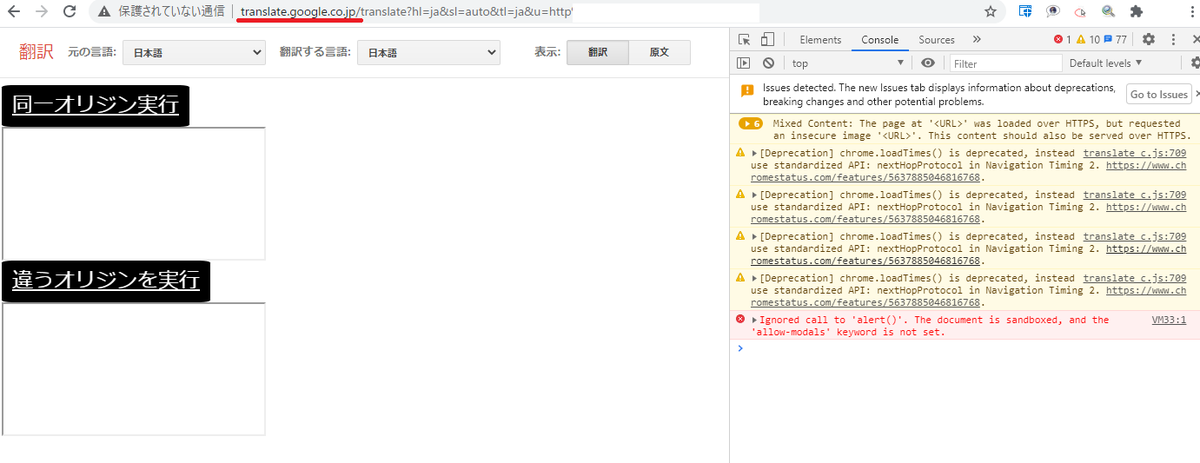Viewport: 1200px width, 463px height.
Task: Click the red 翻訳 logo text
Action: 36,52
